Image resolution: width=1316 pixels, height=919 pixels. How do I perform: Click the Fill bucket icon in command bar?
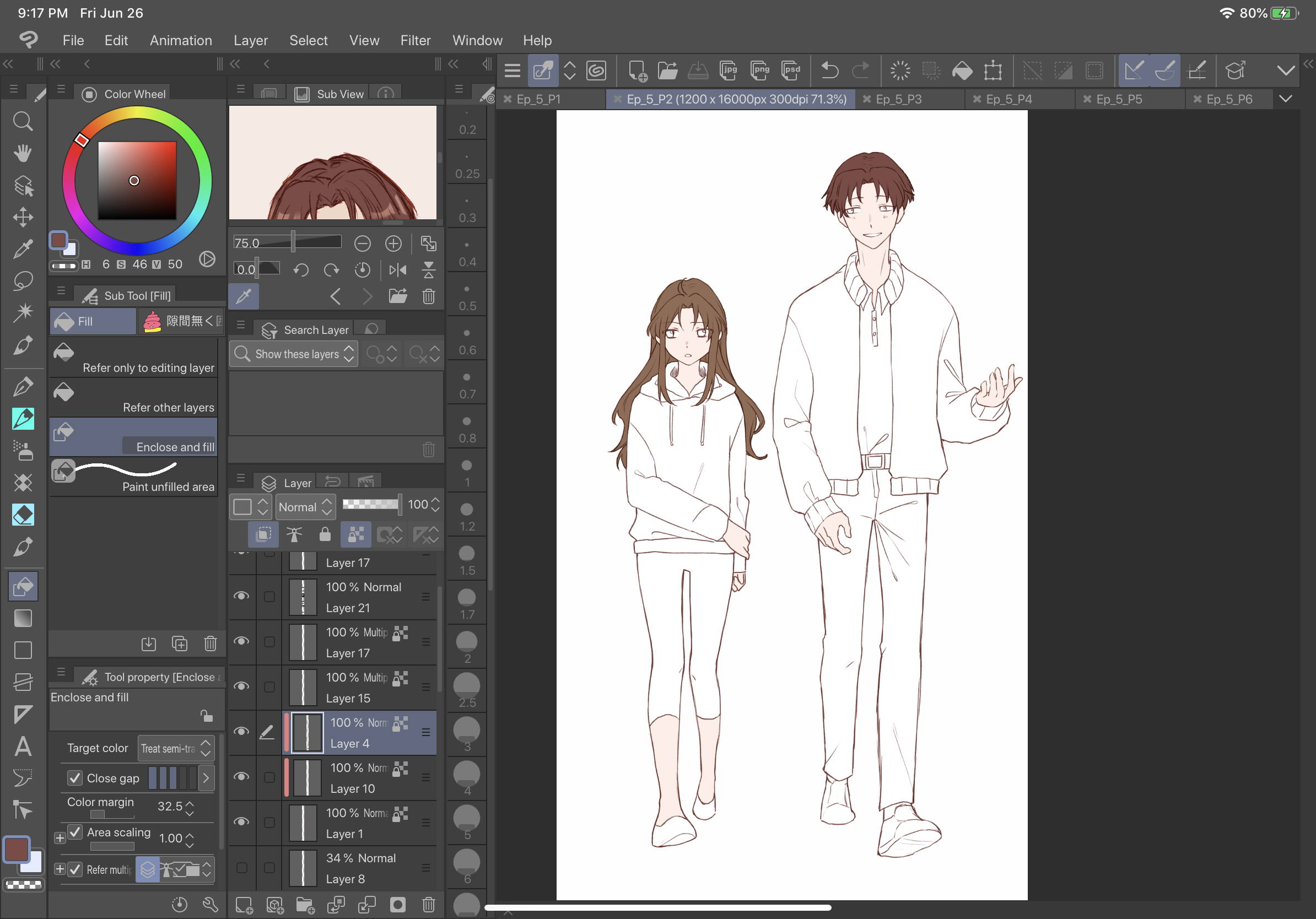click(962, 71)
